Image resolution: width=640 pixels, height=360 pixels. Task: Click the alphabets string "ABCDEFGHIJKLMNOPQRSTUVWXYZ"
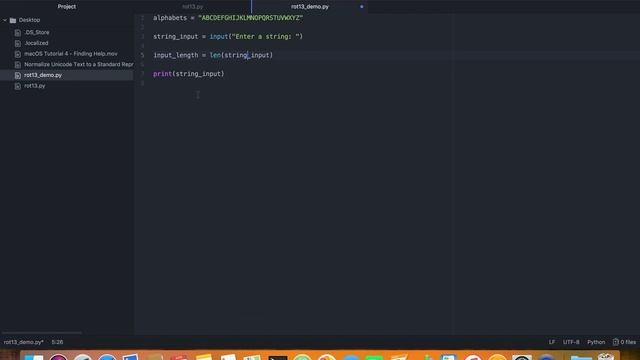[251, 18]
